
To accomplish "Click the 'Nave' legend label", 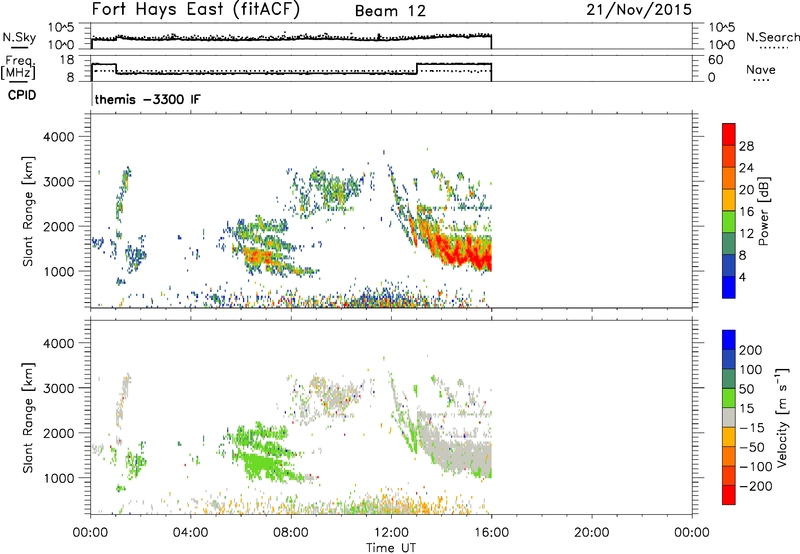I will 761,70.
